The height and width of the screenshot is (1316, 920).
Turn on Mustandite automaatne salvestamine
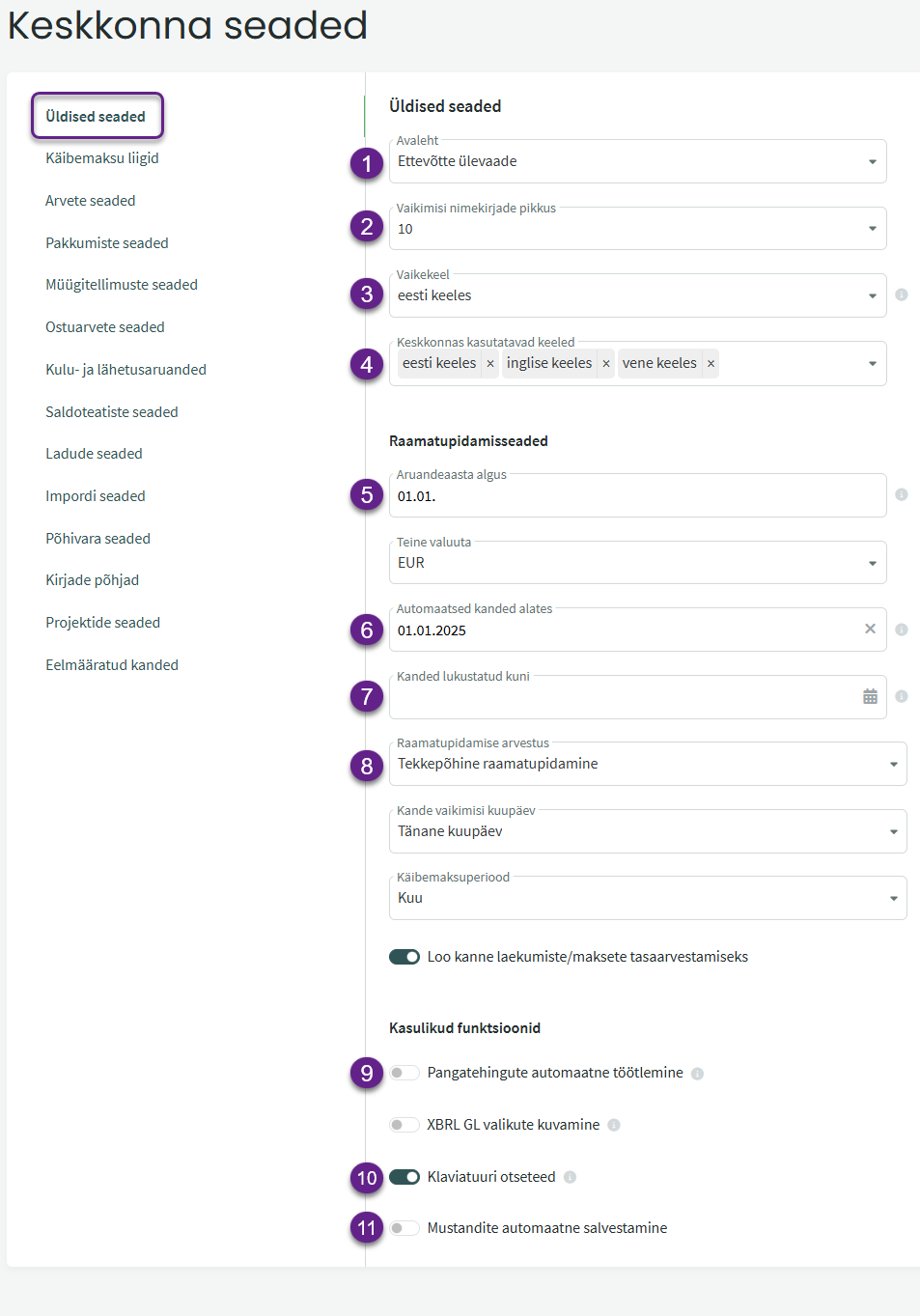[x=404, y=1228]
